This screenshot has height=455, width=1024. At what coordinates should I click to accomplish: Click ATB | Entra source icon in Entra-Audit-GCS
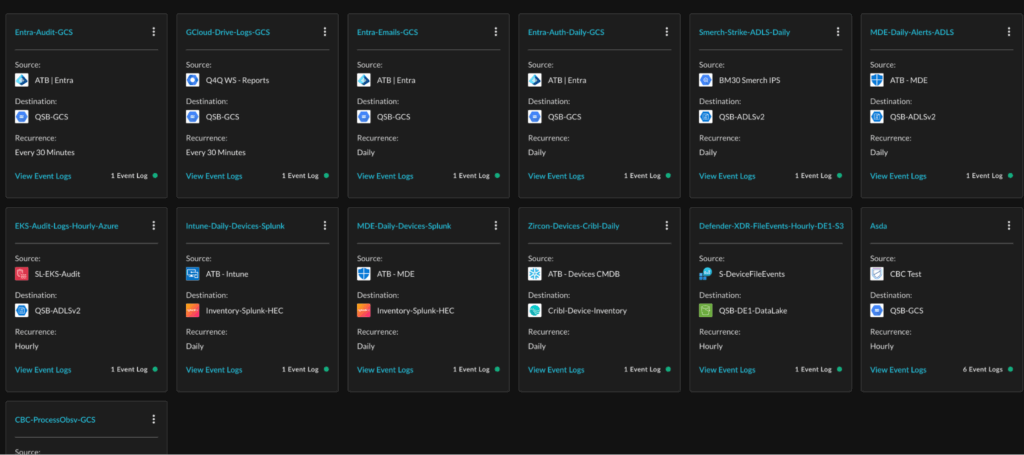(x=22, y=80)
